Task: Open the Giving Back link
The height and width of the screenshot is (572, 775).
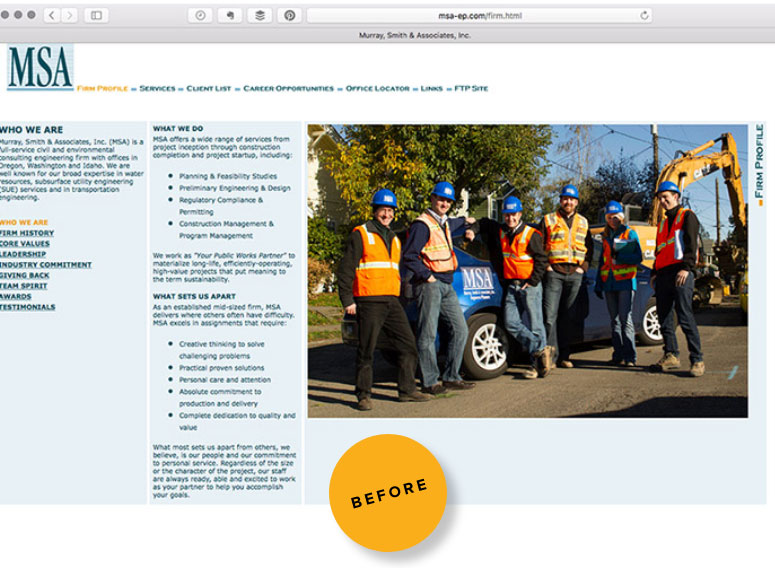Action: pyautogui.click(x=25, y=275)
